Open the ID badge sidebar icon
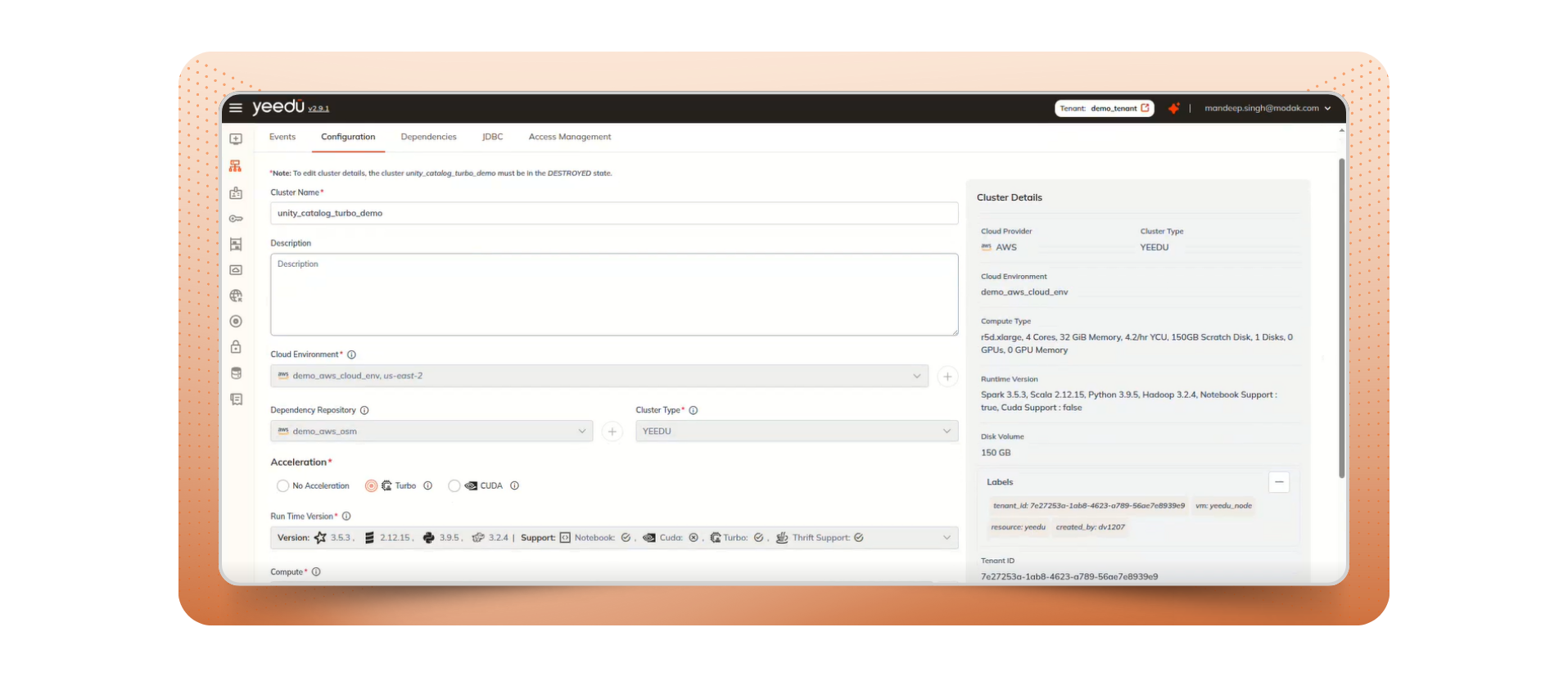Viewport: 1568px width, 677px height. (x=236, y=193)
